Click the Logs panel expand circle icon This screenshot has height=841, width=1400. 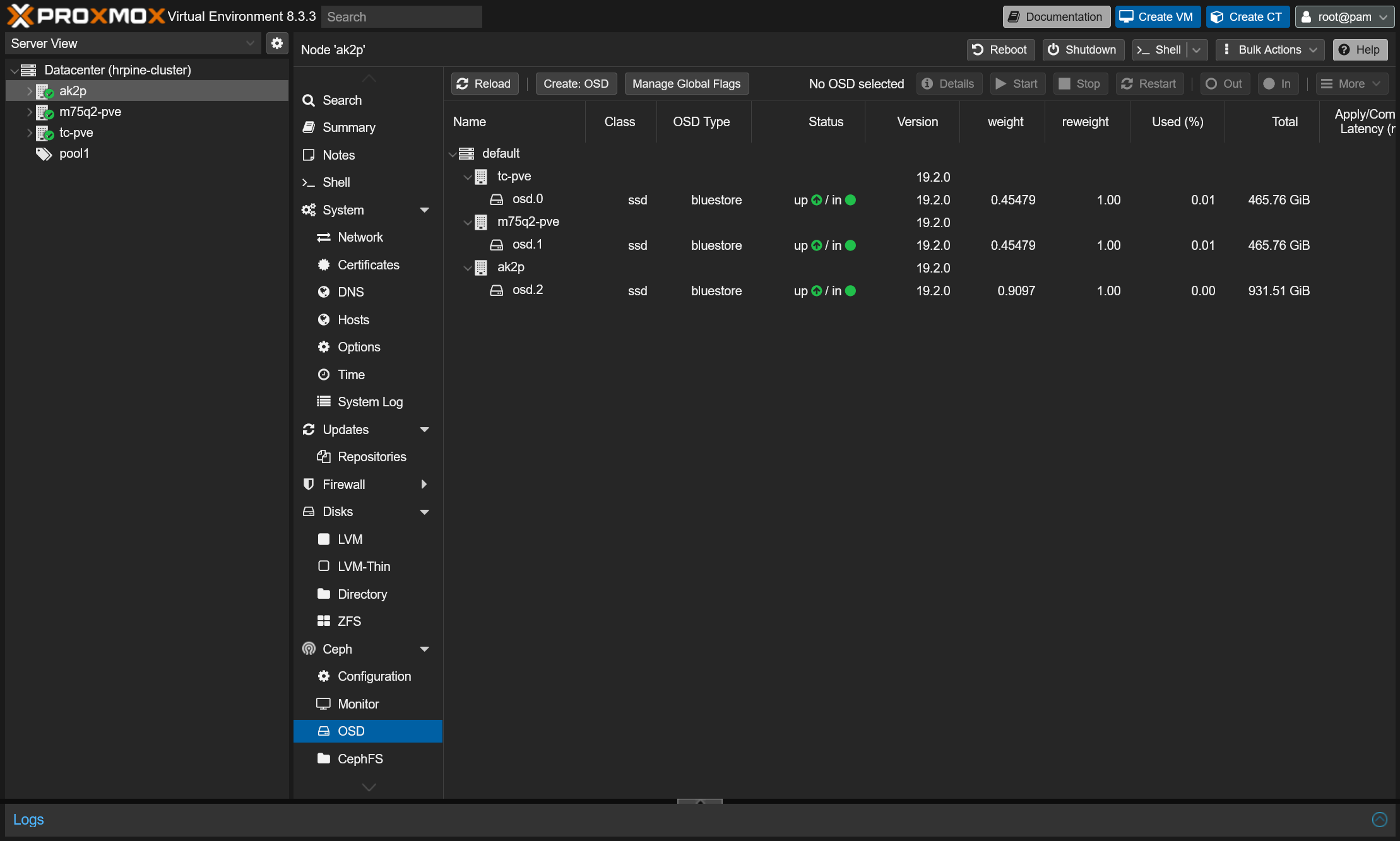pyautogui.click(x=1380, y=819)
